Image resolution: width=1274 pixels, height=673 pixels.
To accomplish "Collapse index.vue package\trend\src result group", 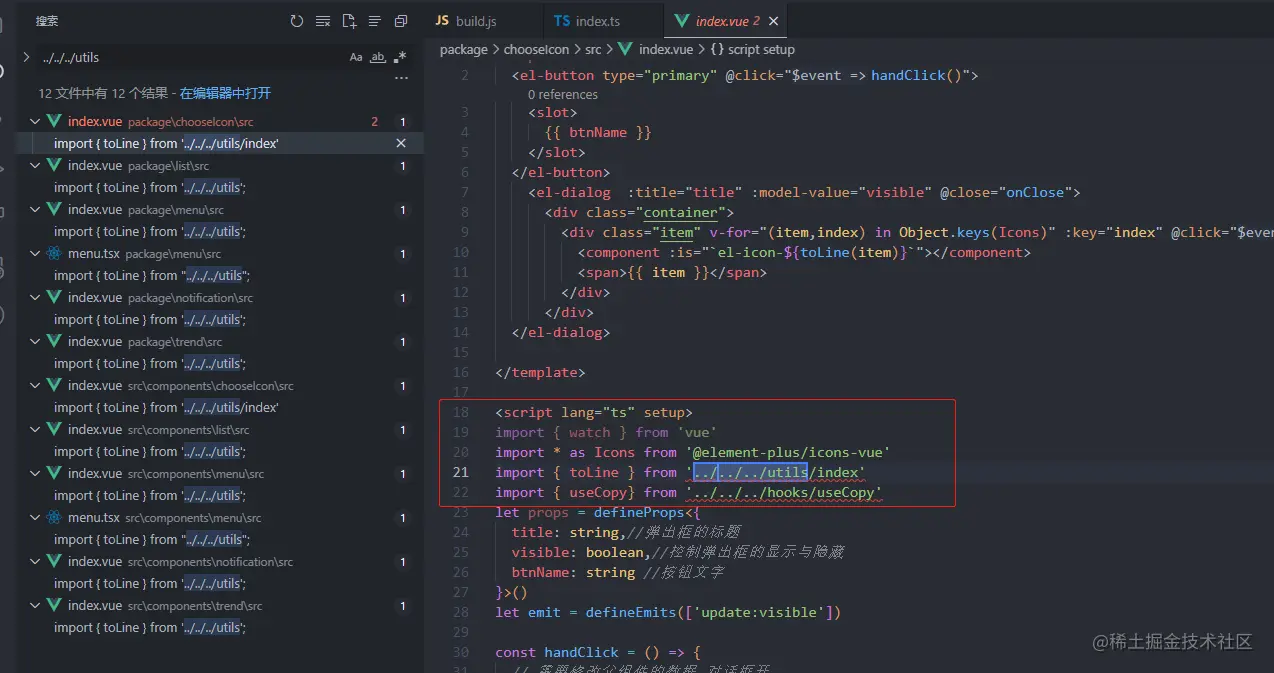I will point(35,341).
